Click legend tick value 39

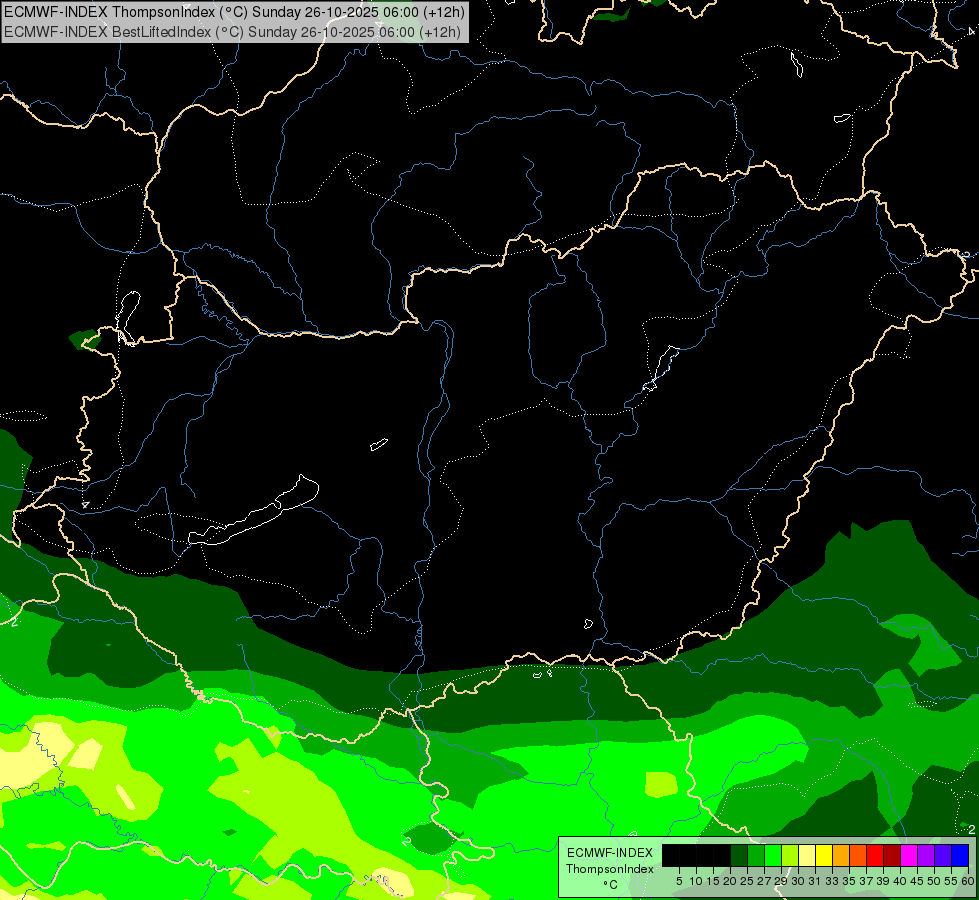coord(883,881)
